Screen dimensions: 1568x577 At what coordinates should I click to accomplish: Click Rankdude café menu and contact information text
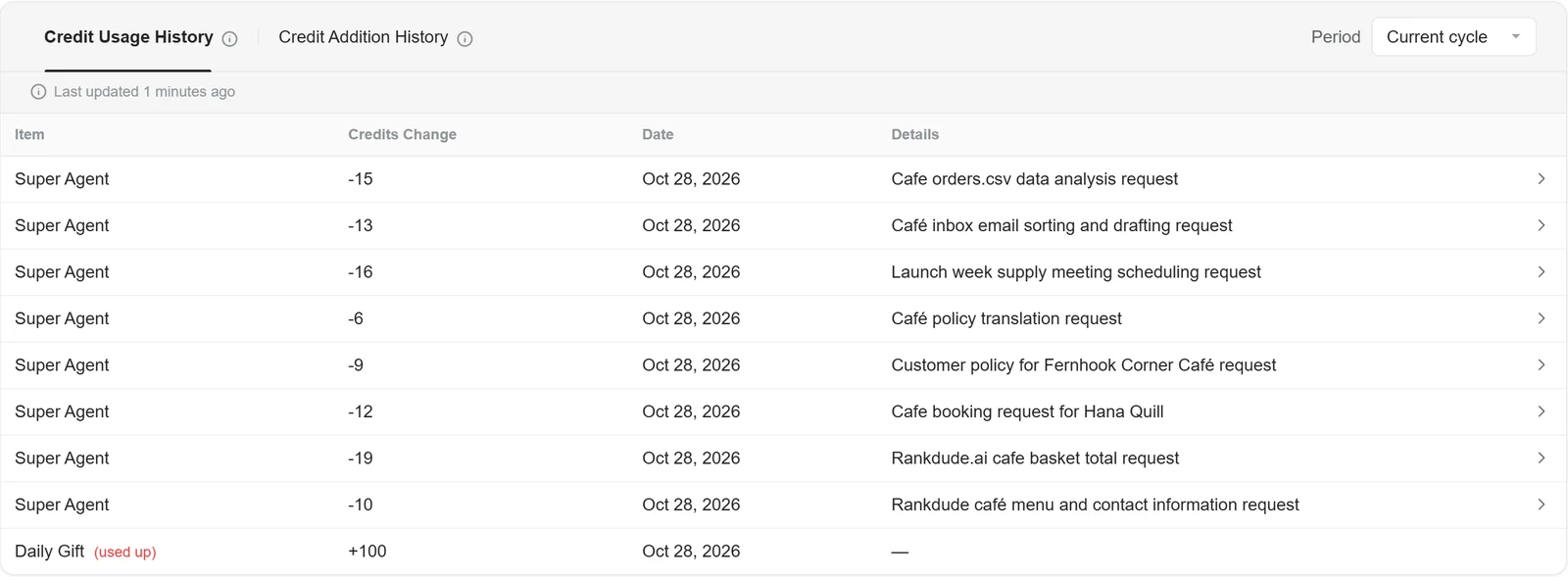1095,505
